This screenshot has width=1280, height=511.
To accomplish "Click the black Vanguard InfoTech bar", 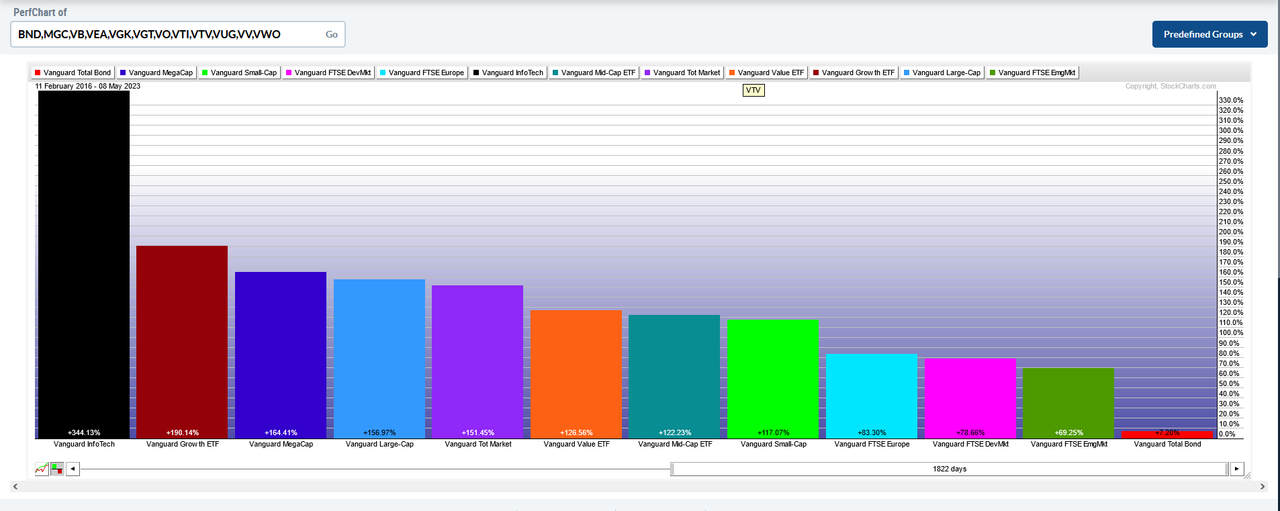I will pos(84,265).
